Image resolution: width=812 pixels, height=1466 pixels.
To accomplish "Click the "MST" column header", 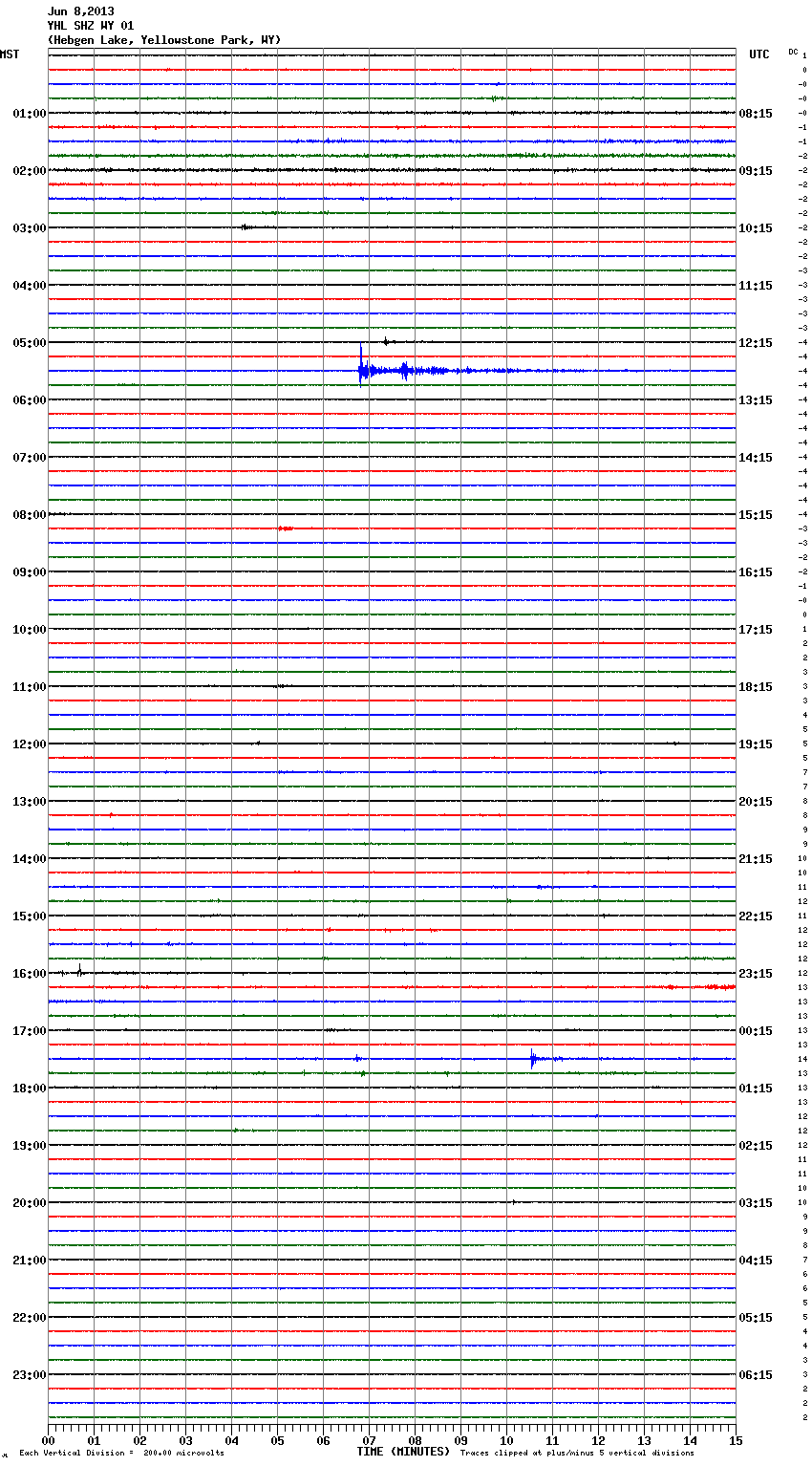I will [x=10, y=54].
